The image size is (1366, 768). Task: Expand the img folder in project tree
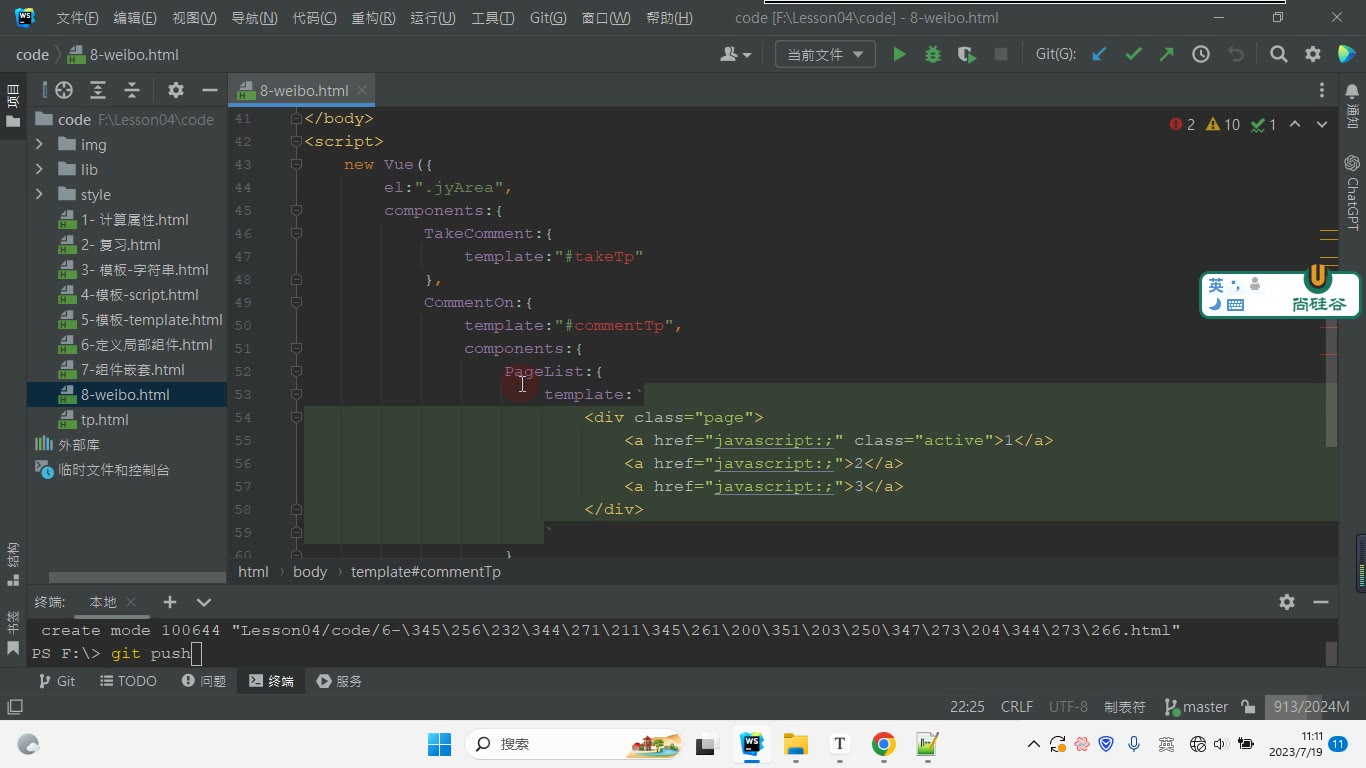pyautogui.click(x=39, y=145)
